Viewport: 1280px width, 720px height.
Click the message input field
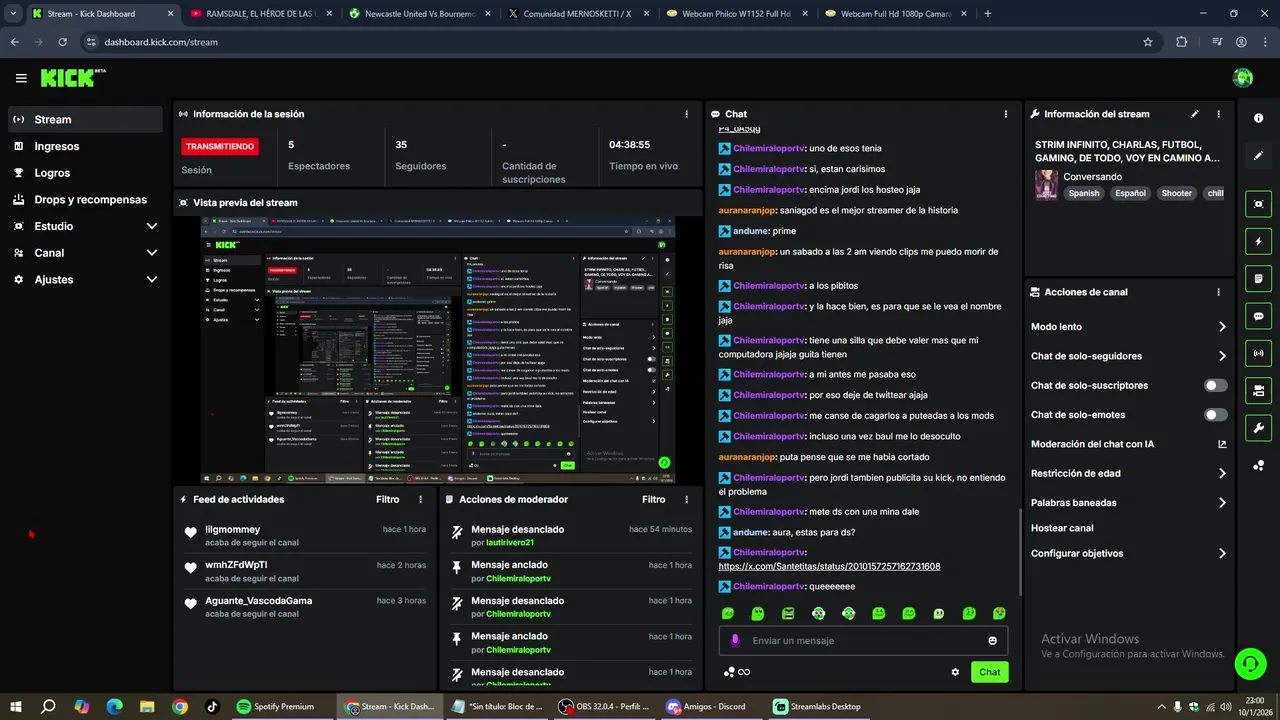click(862, 640)
